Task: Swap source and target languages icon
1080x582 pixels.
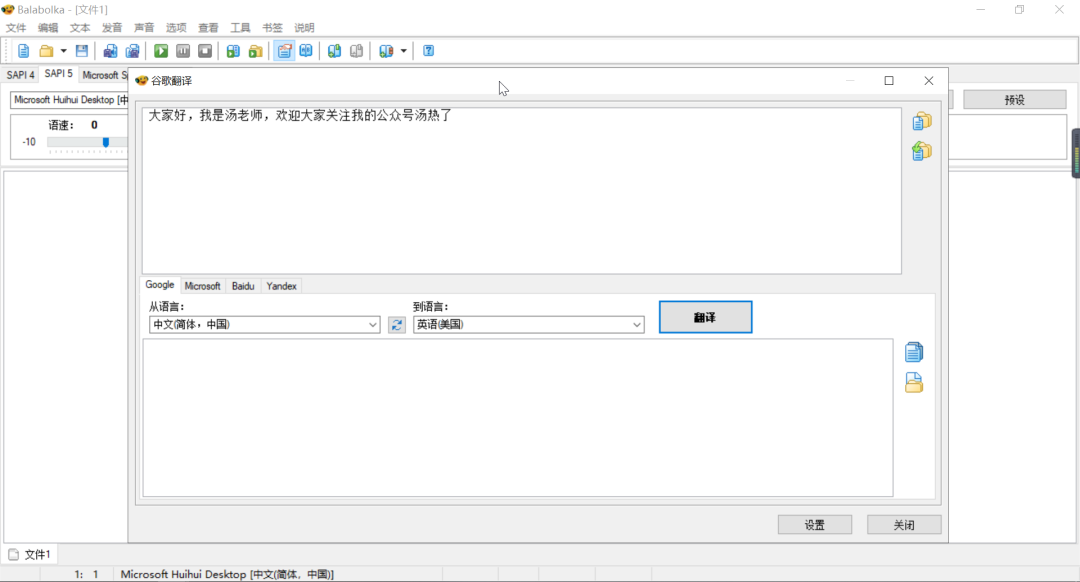Action: click(397, 324)
